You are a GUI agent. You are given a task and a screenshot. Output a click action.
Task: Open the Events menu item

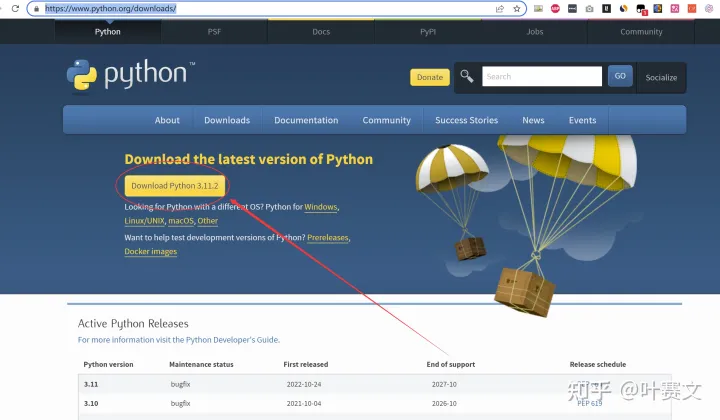click(x=582, y=120)
